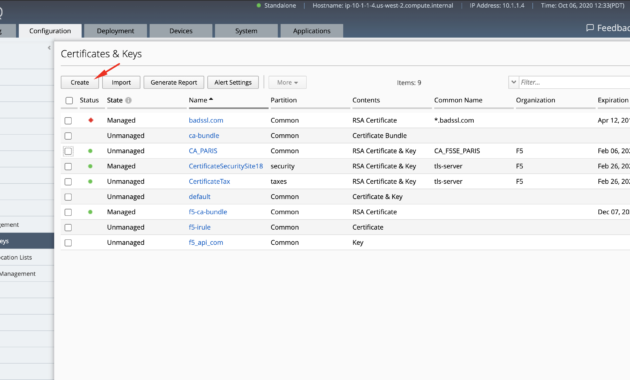The width and height of the screenshot is (630, 380).
Task: Sort by the Expiration column header
Action: point(613,100)
